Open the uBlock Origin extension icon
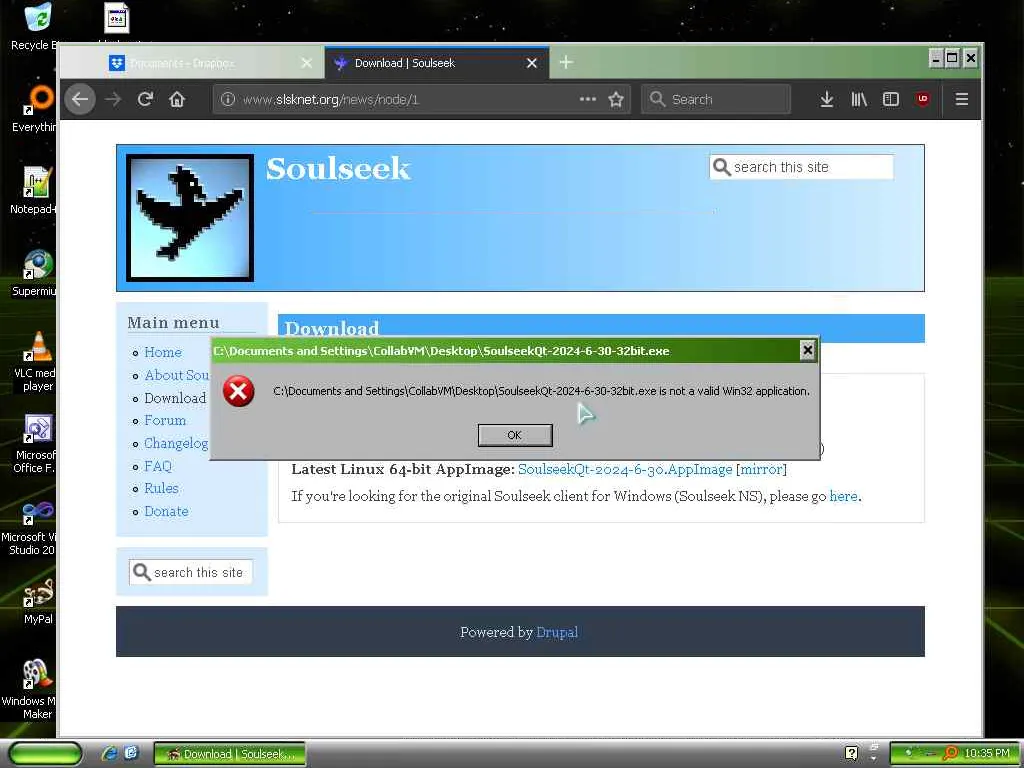The image size is (1024, 768). pyautogui.click(x=923, y=99)
